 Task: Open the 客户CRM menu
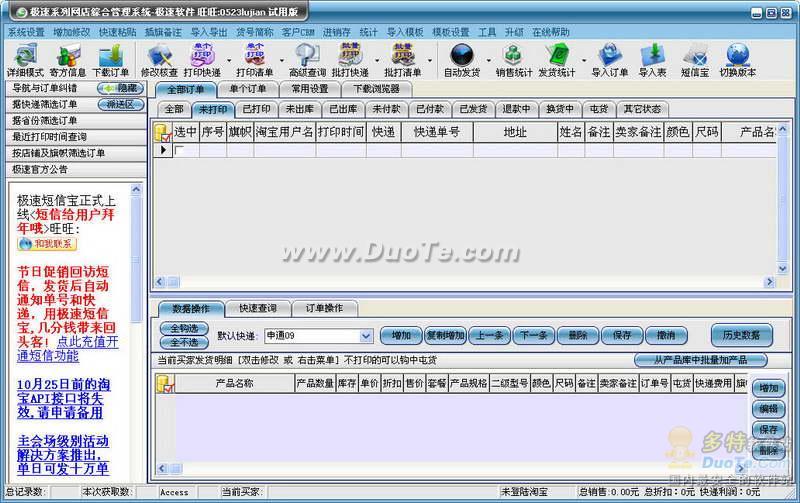pos(298,32)
